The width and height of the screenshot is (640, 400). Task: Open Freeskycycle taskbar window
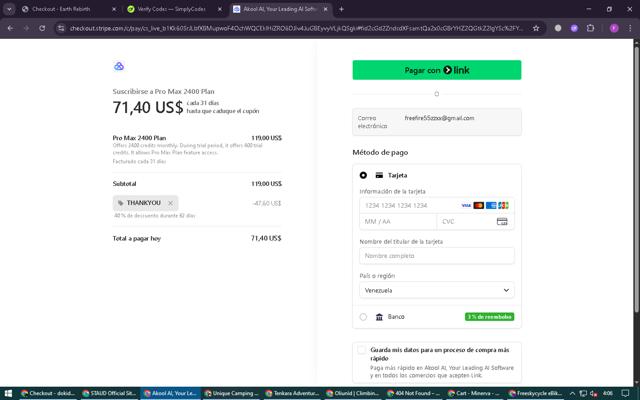click(x=536, y=393)
